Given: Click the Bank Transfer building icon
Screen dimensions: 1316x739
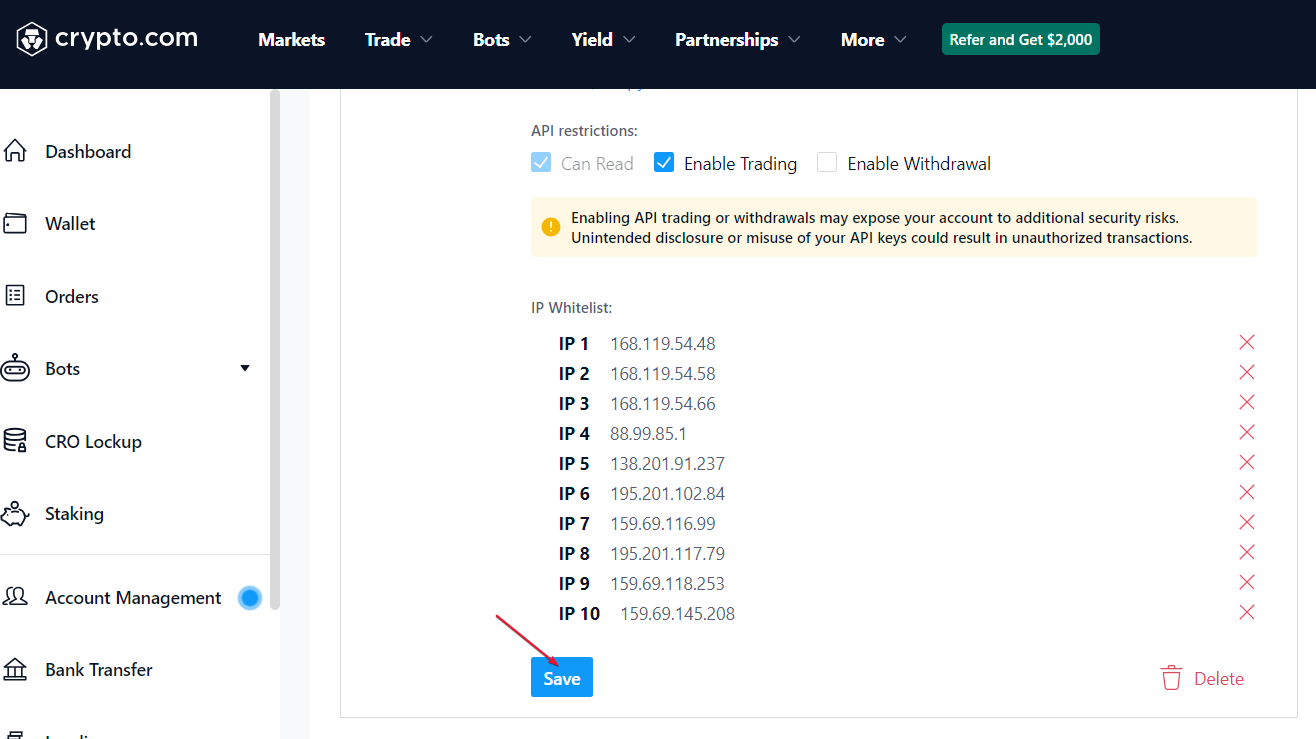Looking at the screenshot, I should point(15,670).
